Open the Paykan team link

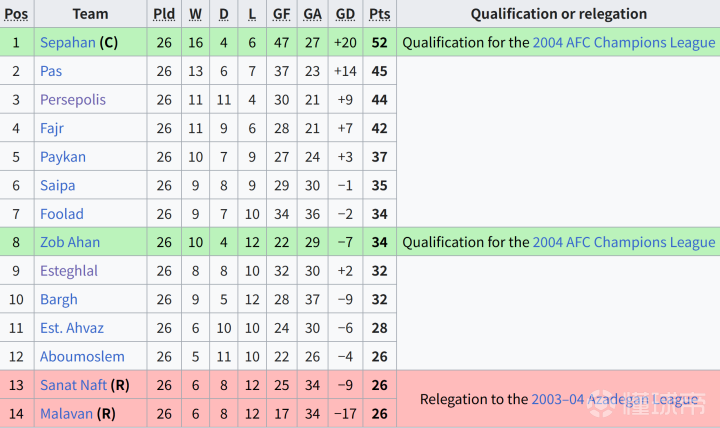click(63, 157)
